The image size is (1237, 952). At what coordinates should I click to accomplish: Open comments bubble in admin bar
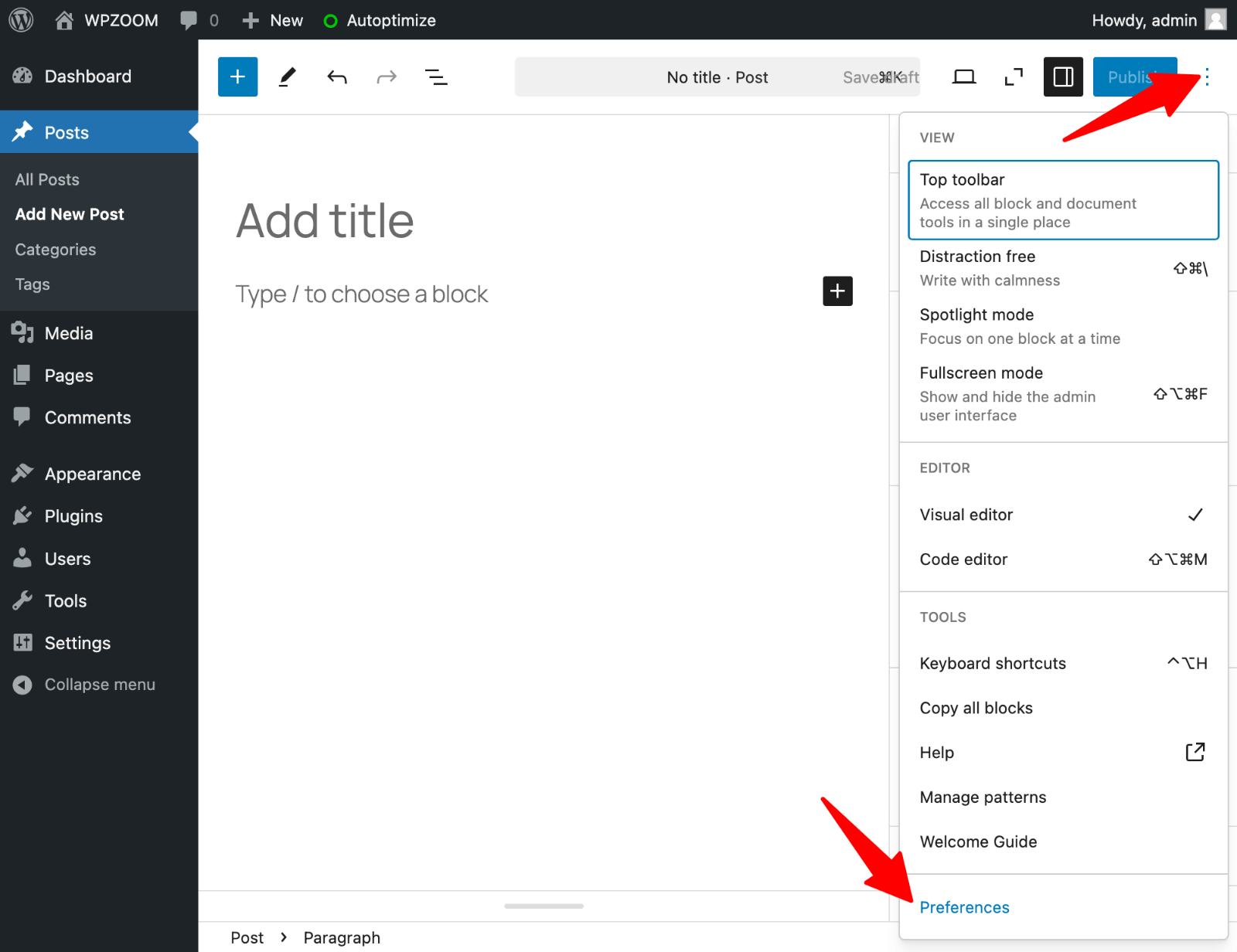click(x=199, y=20)
